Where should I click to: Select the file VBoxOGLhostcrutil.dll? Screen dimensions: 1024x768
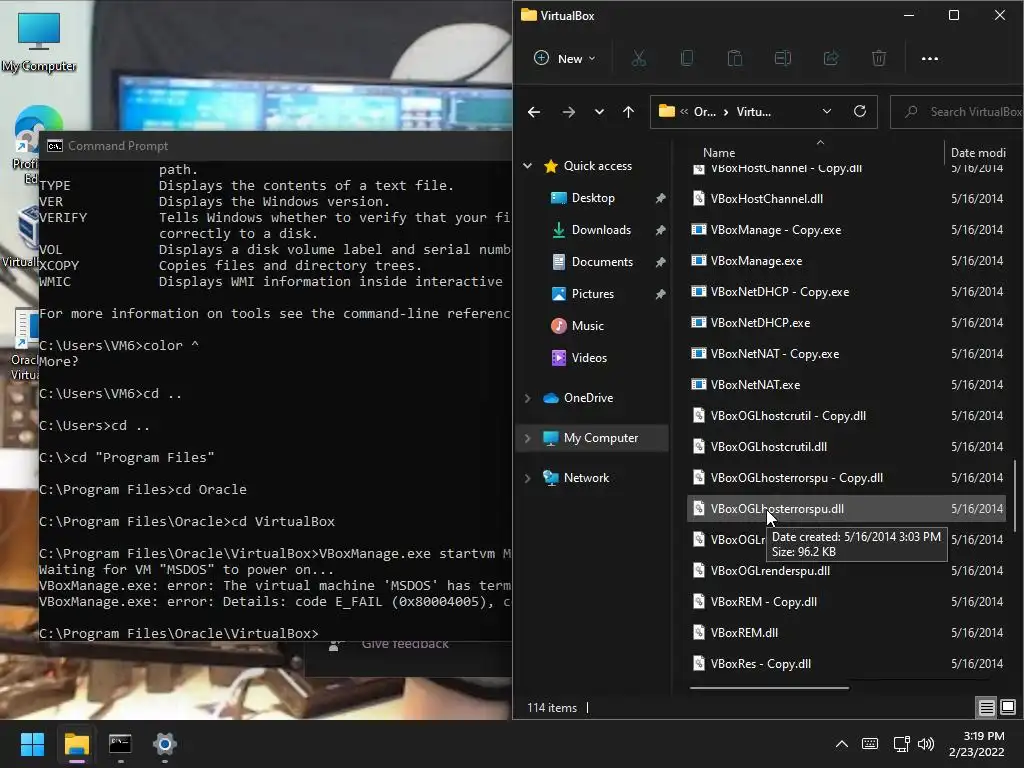[769, 447]
